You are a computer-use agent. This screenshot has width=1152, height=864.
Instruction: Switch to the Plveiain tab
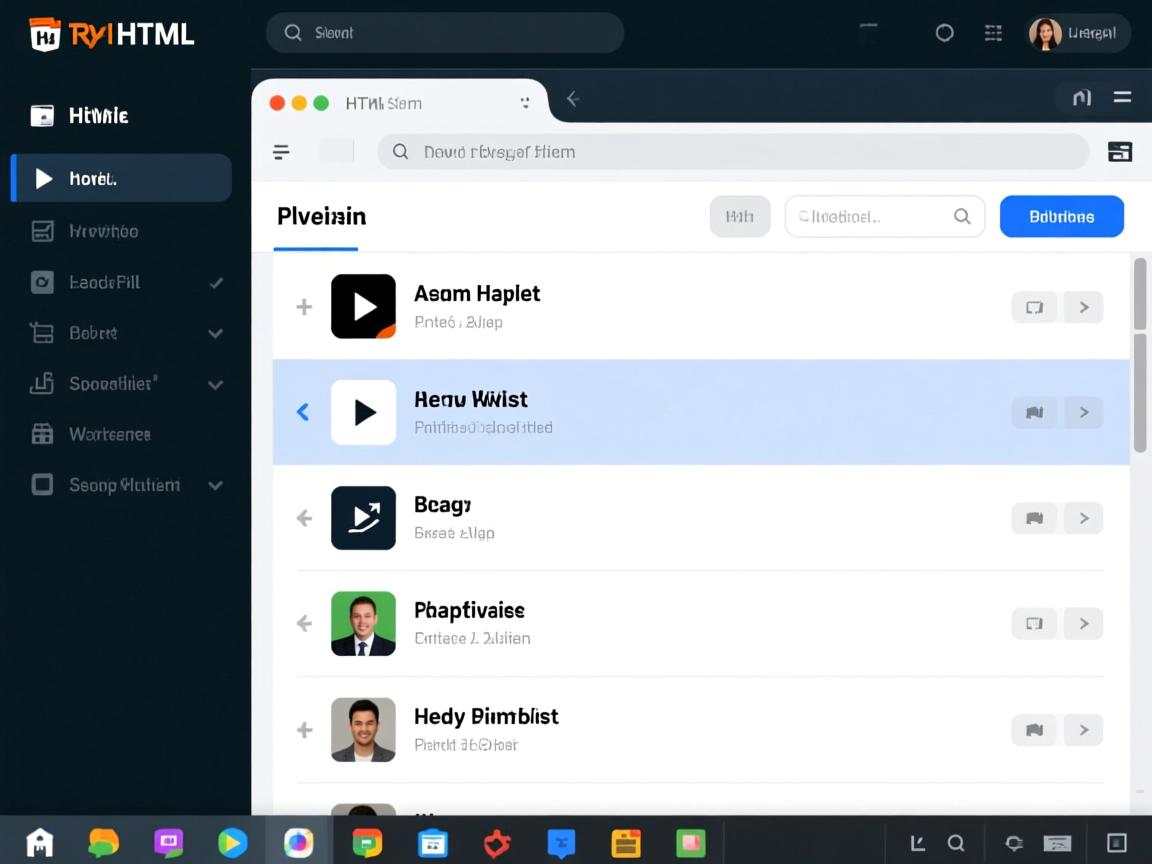tap(321, 217)
